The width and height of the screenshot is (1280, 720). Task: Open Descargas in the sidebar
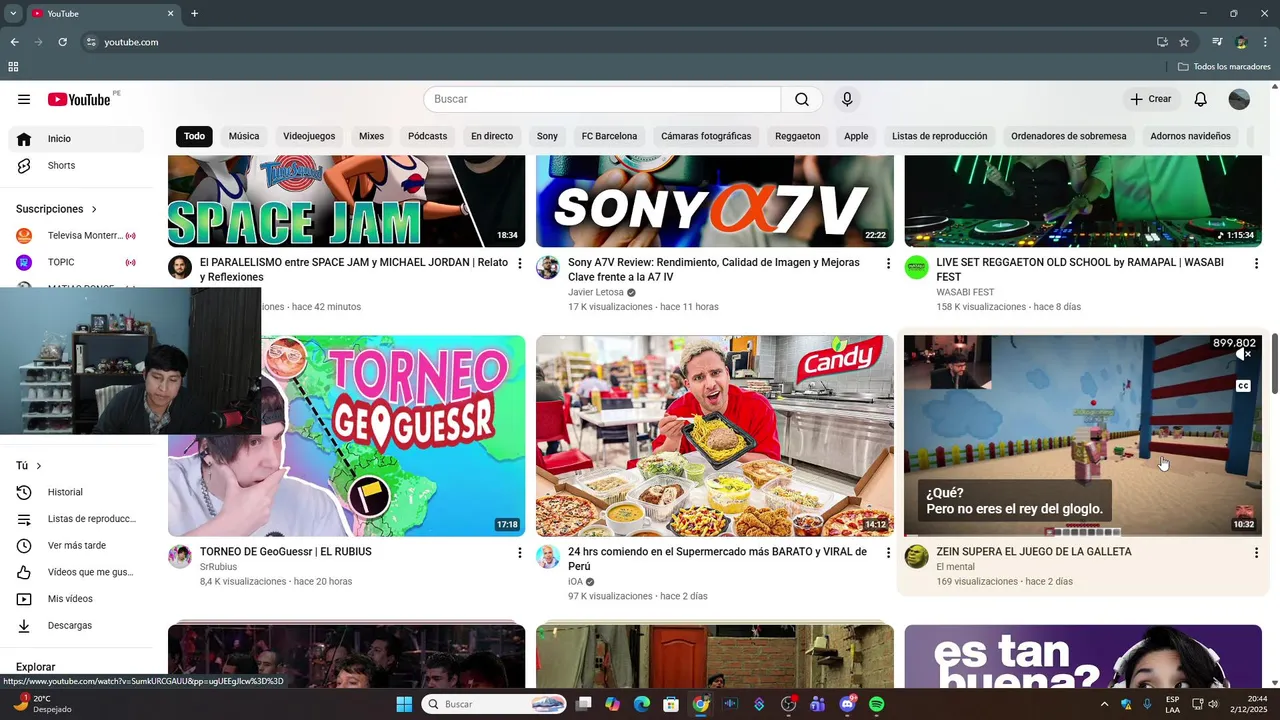tap(76, 625)
